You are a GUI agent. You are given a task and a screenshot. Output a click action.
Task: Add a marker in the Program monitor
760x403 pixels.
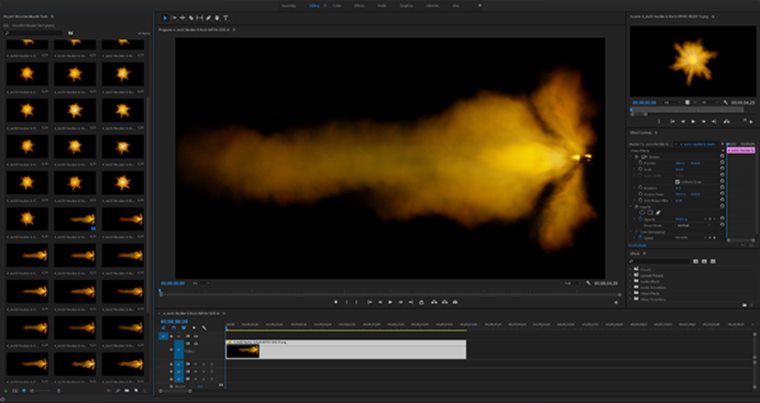click(336, 302)
